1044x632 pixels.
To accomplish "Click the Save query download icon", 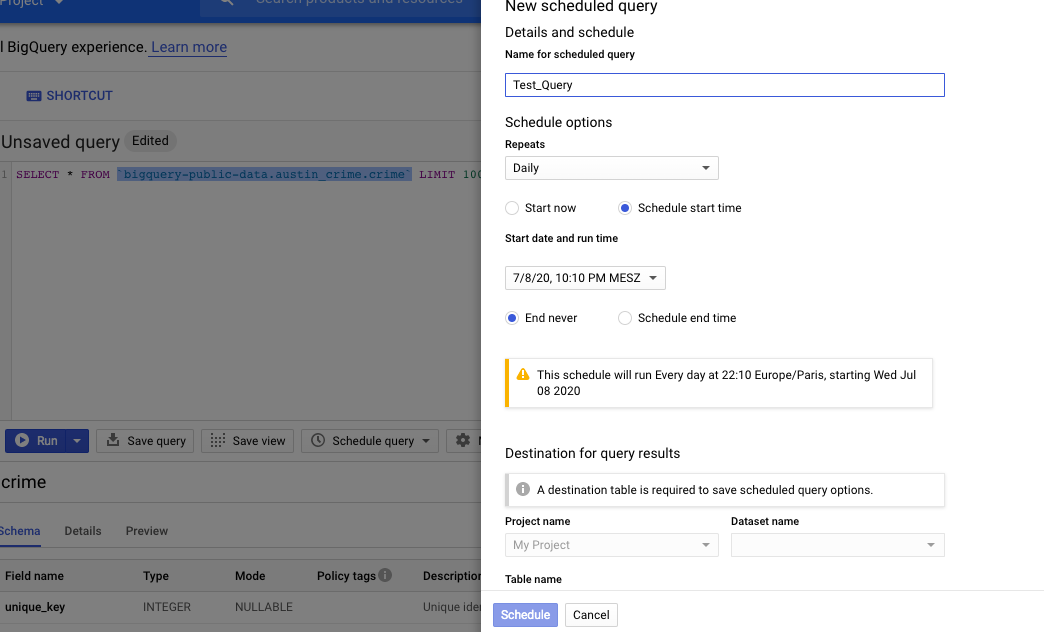I will (113, 441).
